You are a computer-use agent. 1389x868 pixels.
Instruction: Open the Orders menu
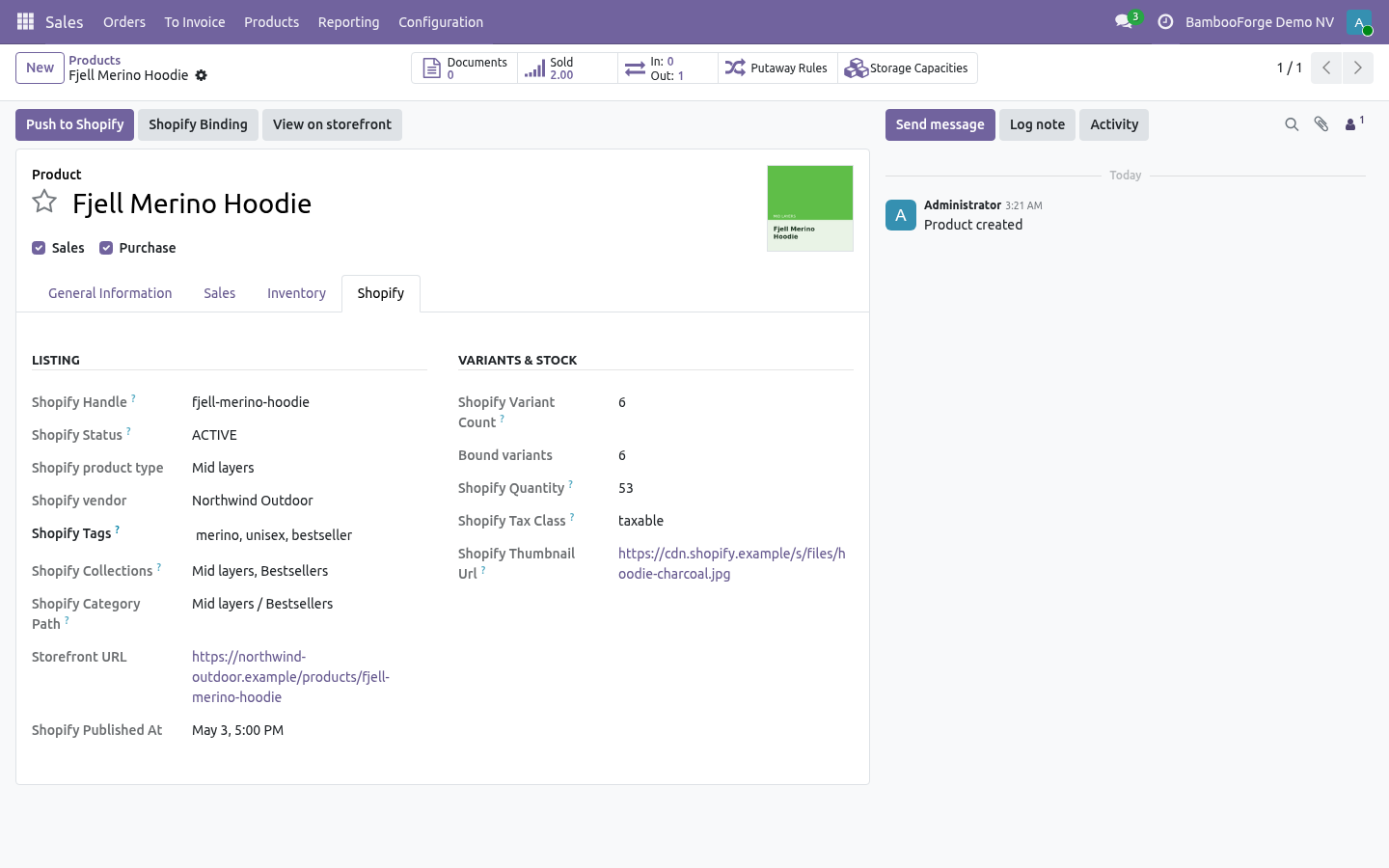(x=124, y=22)
